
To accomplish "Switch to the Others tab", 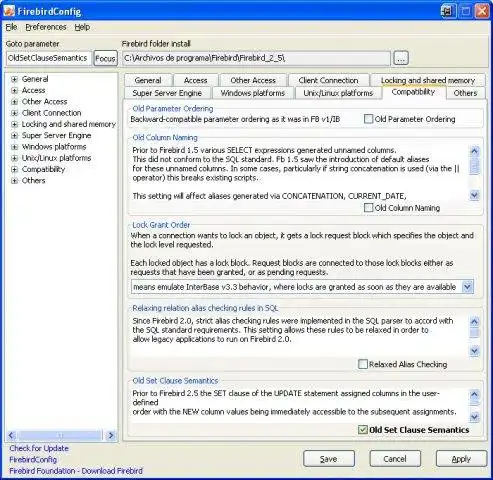I will click(x=465, y=93).
